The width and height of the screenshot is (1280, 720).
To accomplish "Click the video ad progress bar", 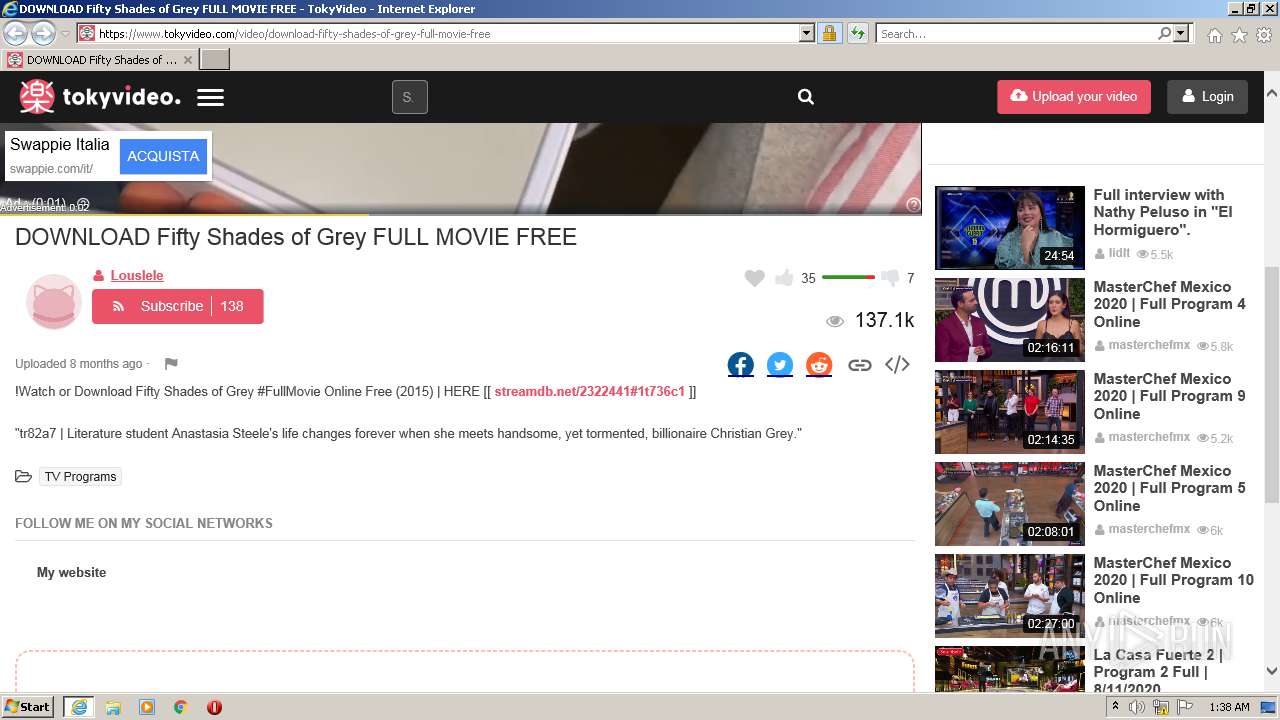I will (460, 214).
